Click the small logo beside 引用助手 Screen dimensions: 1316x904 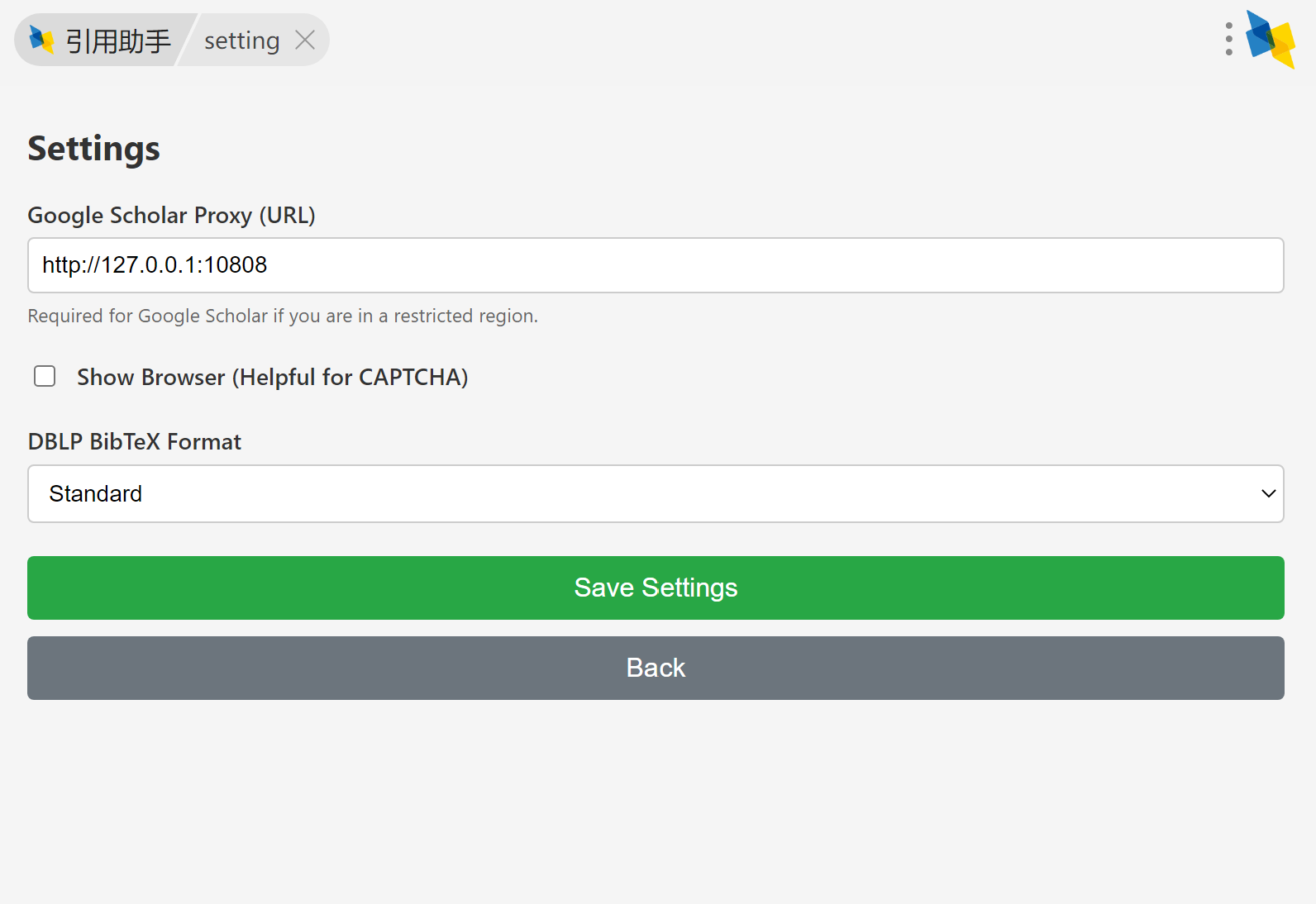[41, 40]
